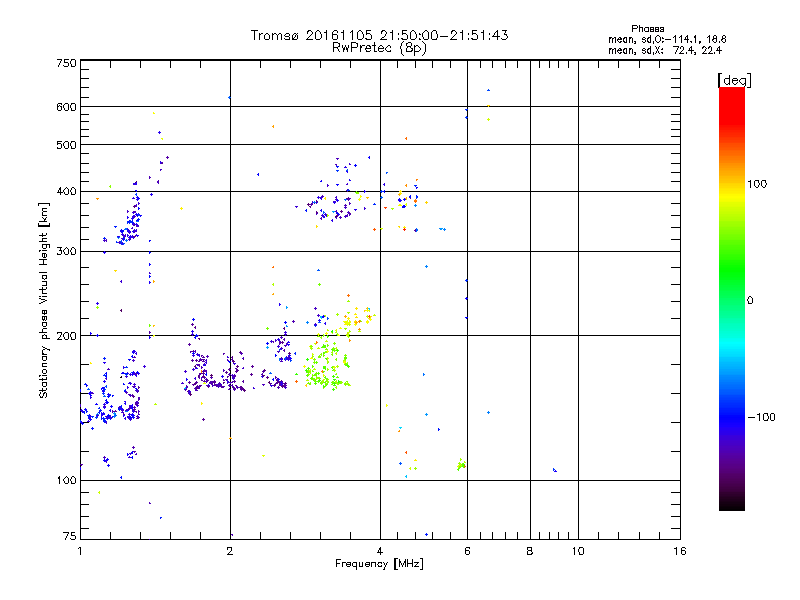The height and width of the screenshot is (600, 800).
Task: Select the 'Phases' header label
Action: tap(647, 29)
